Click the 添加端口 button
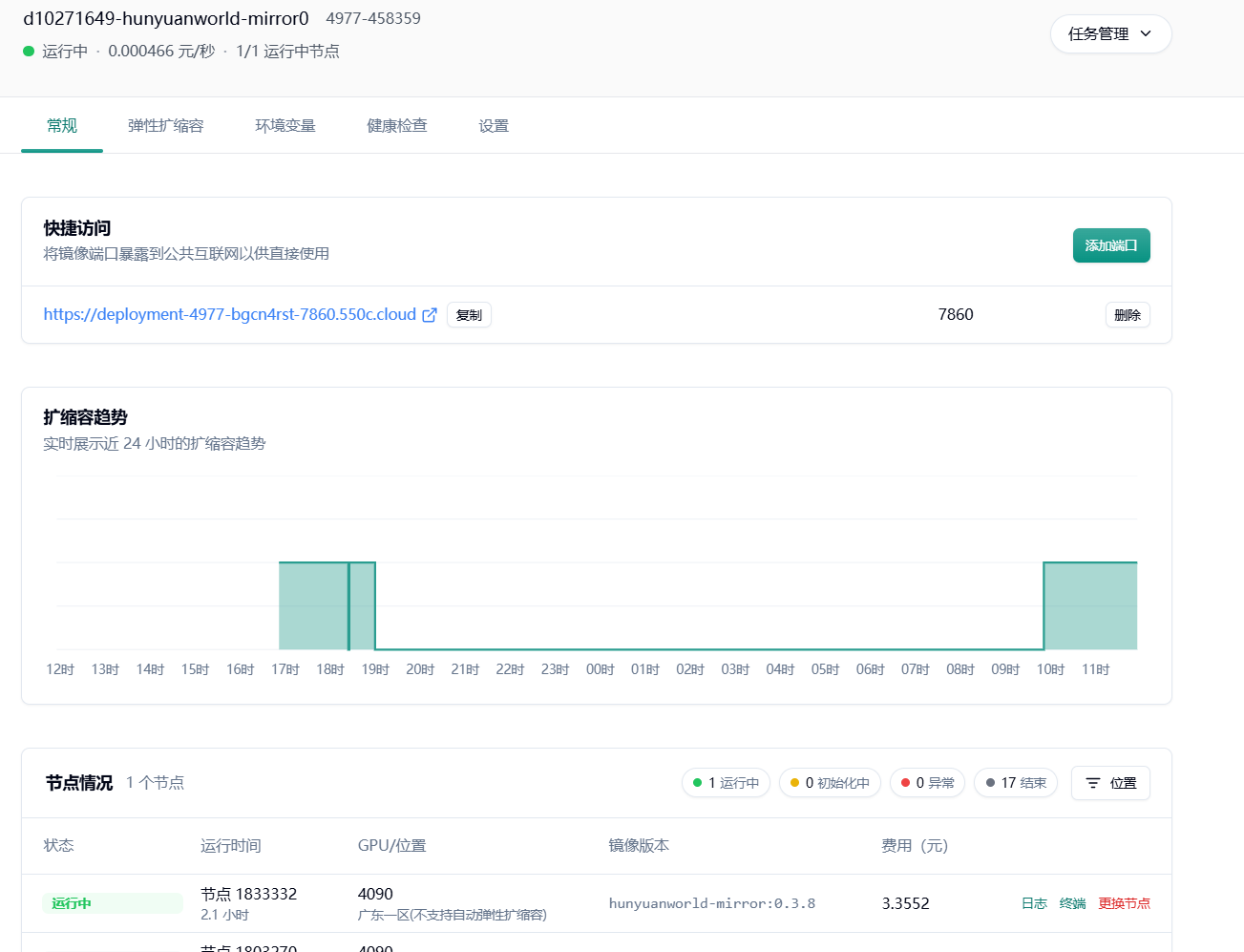Image resolution: width=1244 pixels, height=952 pixels. (x=1110, y=245)
